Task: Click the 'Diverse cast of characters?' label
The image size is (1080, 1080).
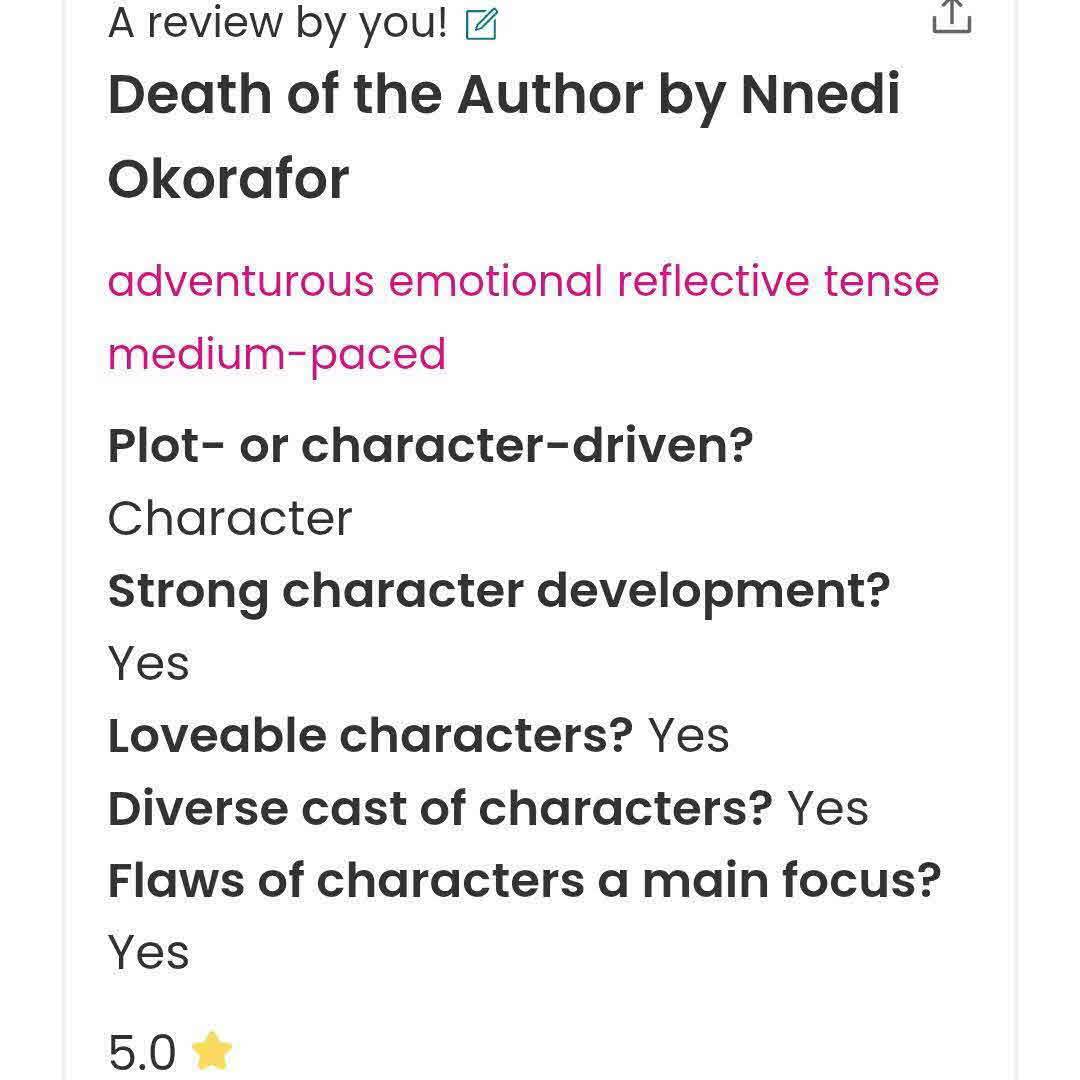Action: pos(440,808)
